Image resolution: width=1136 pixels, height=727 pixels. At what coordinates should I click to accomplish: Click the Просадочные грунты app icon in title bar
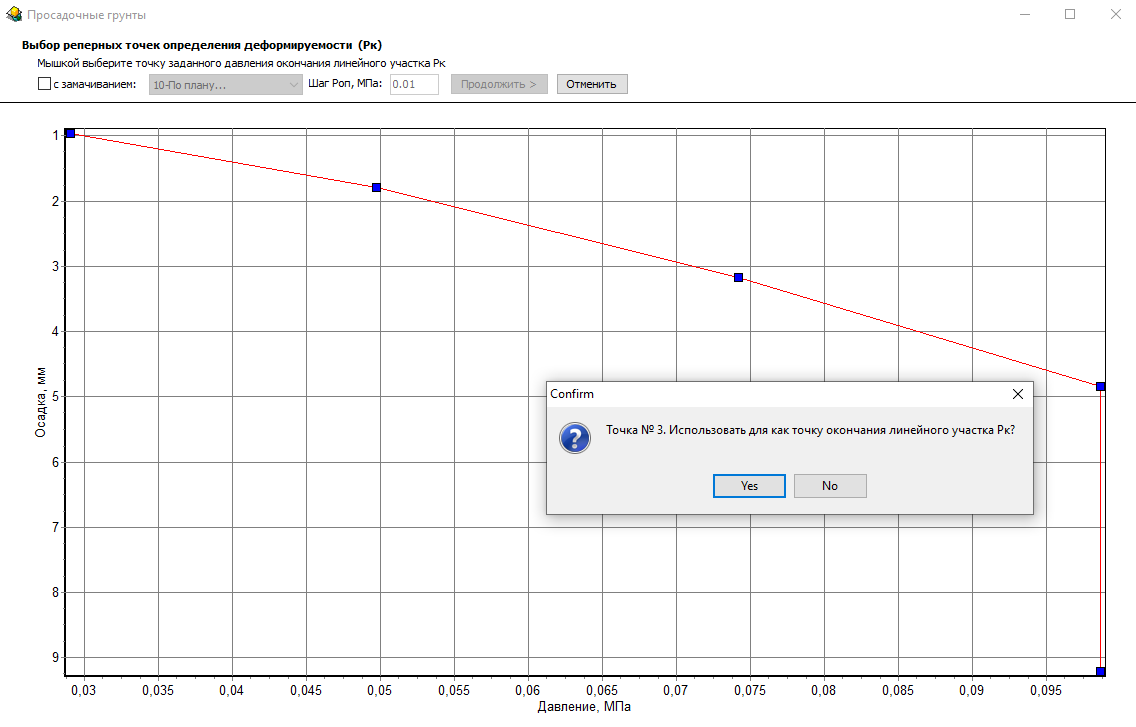[14, 15]
